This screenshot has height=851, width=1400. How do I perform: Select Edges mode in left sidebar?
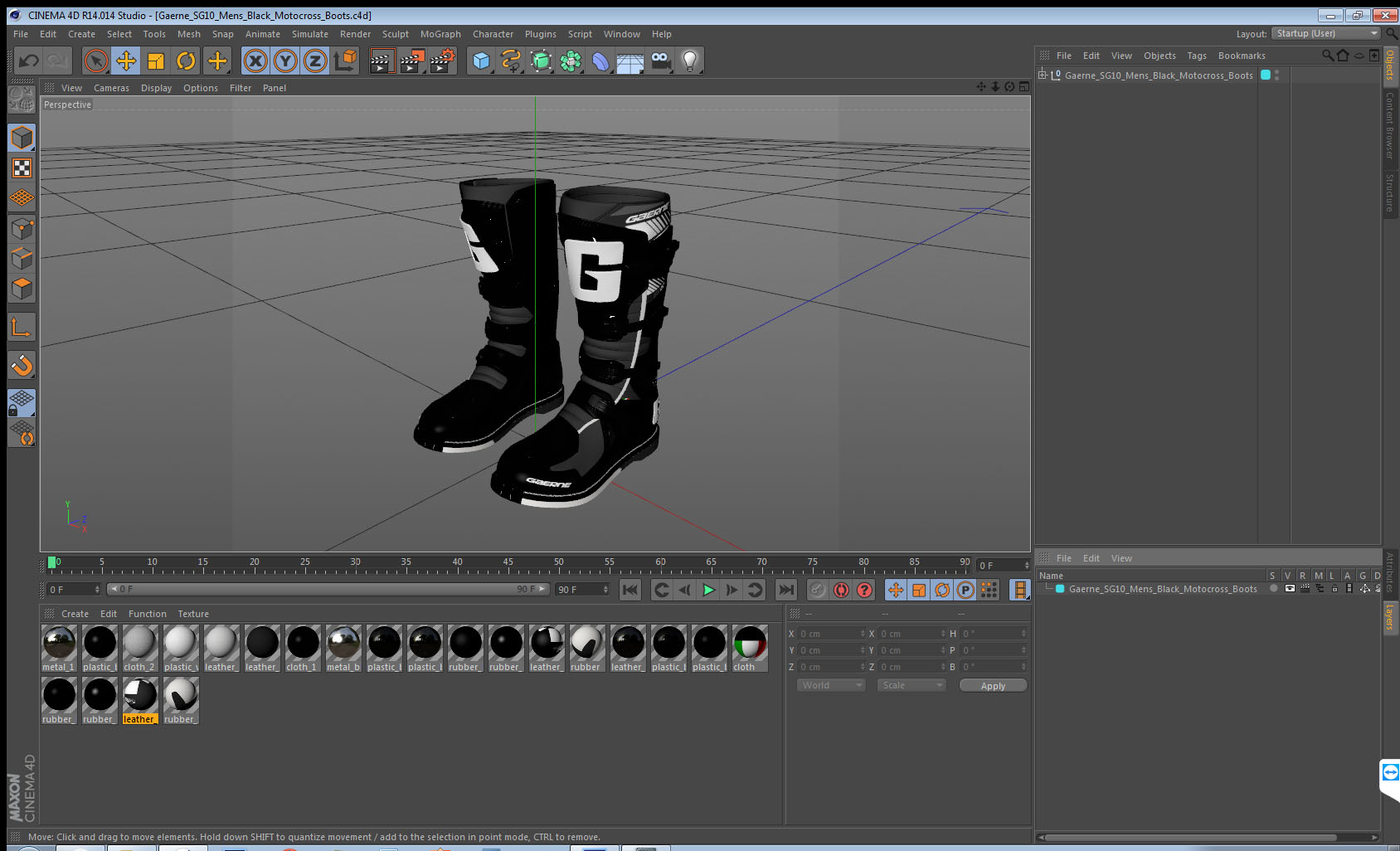(22, 258)
